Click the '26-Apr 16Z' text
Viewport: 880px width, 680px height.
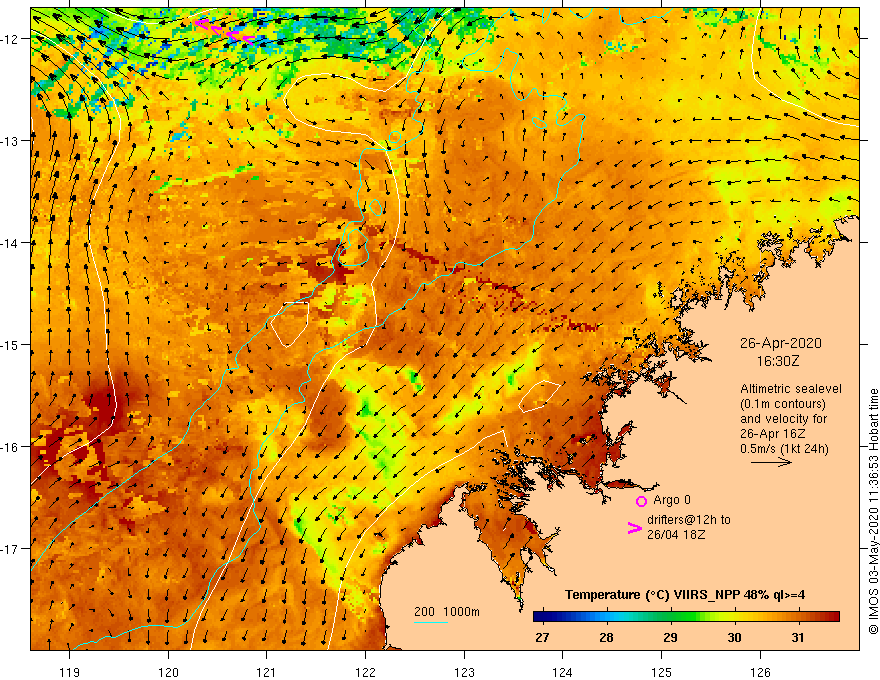(x=772, y=434)
